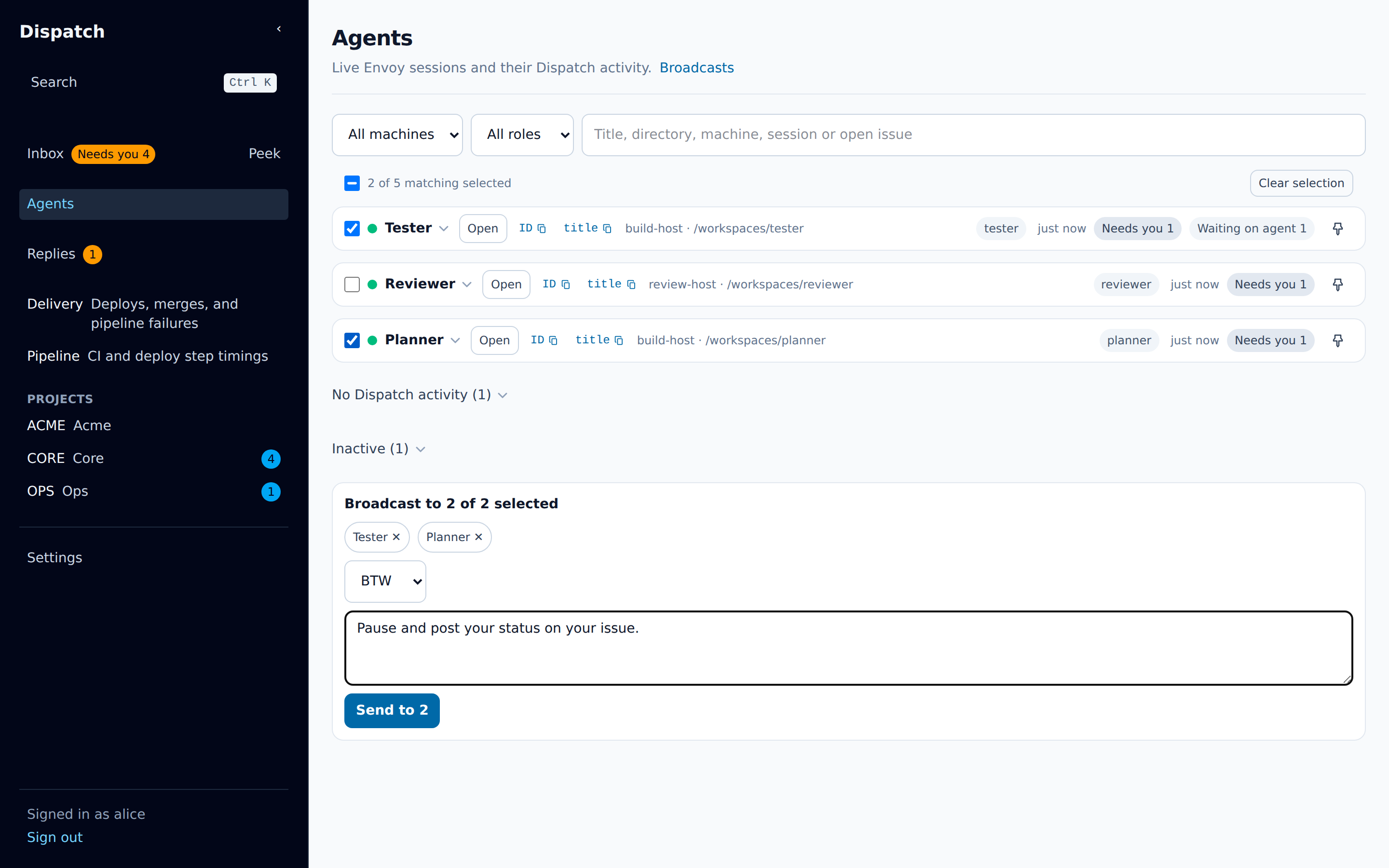Expand No Dispatch activity section
Image resolution: width=1389 pixels, height=868 pixels.
pyautogui.click(x=420, y=394)
